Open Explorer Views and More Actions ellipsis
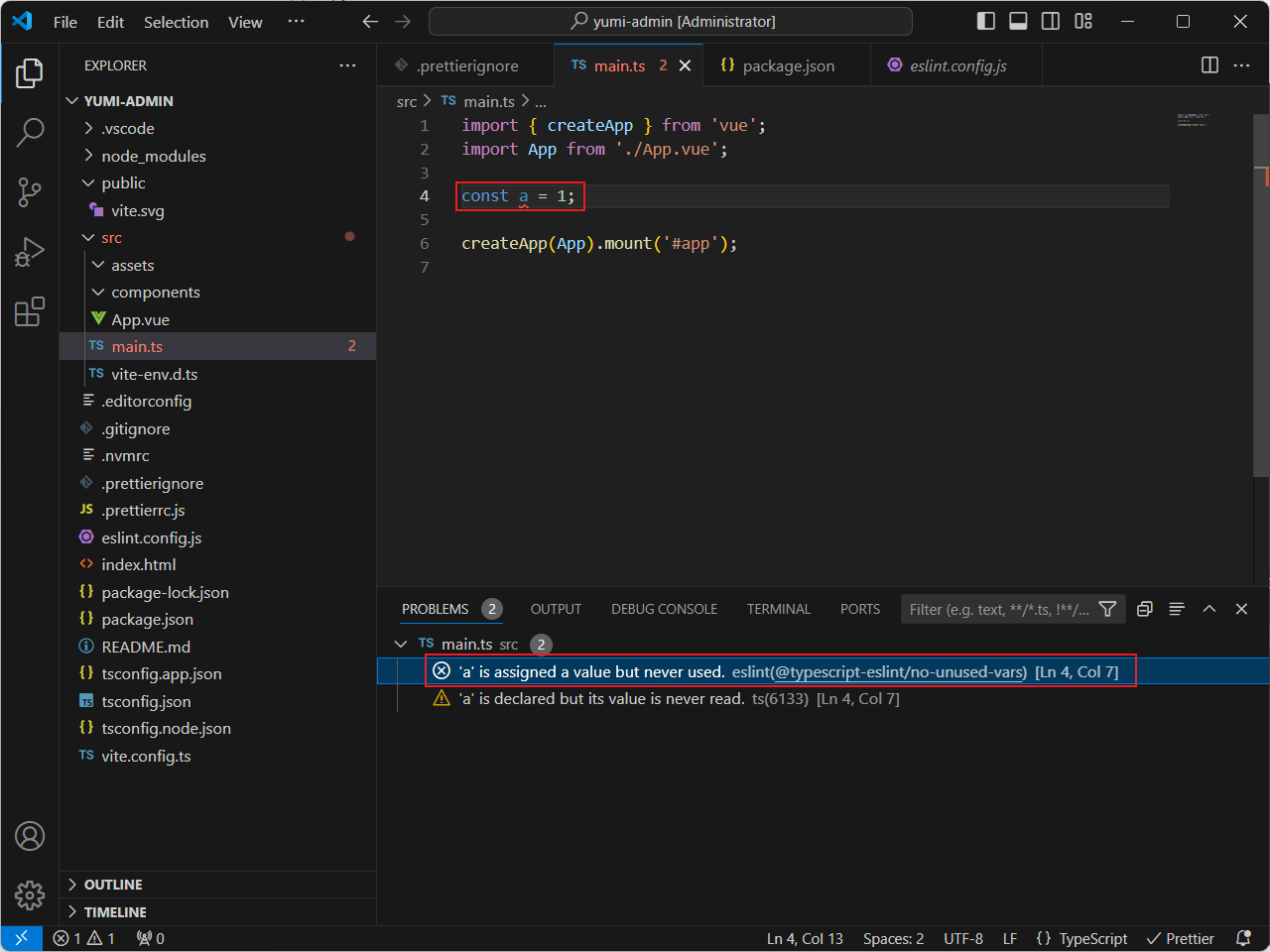The image size is (1270, 952). pos(347,65)
